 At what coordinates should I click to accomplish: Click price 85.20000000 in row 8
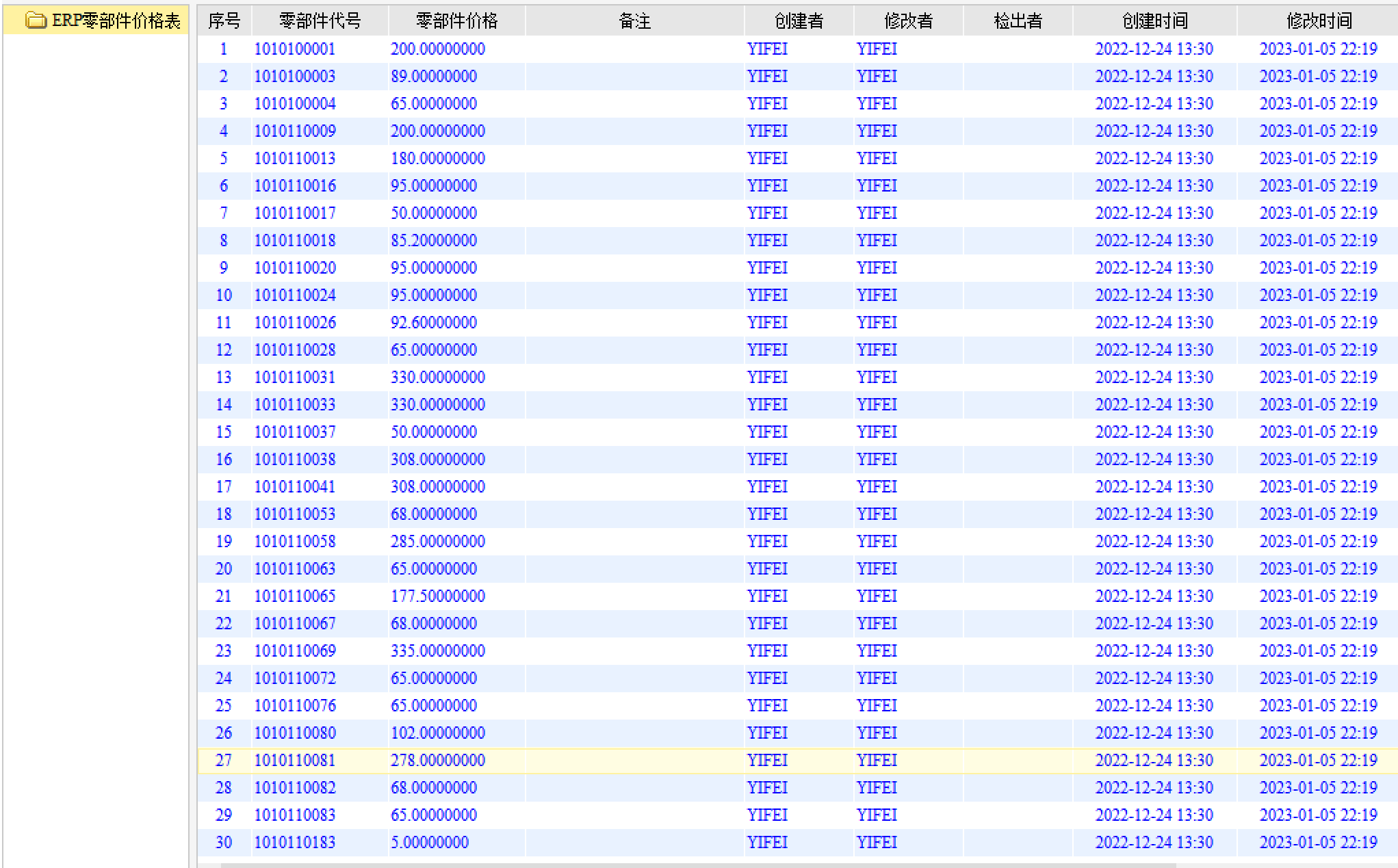434,240
